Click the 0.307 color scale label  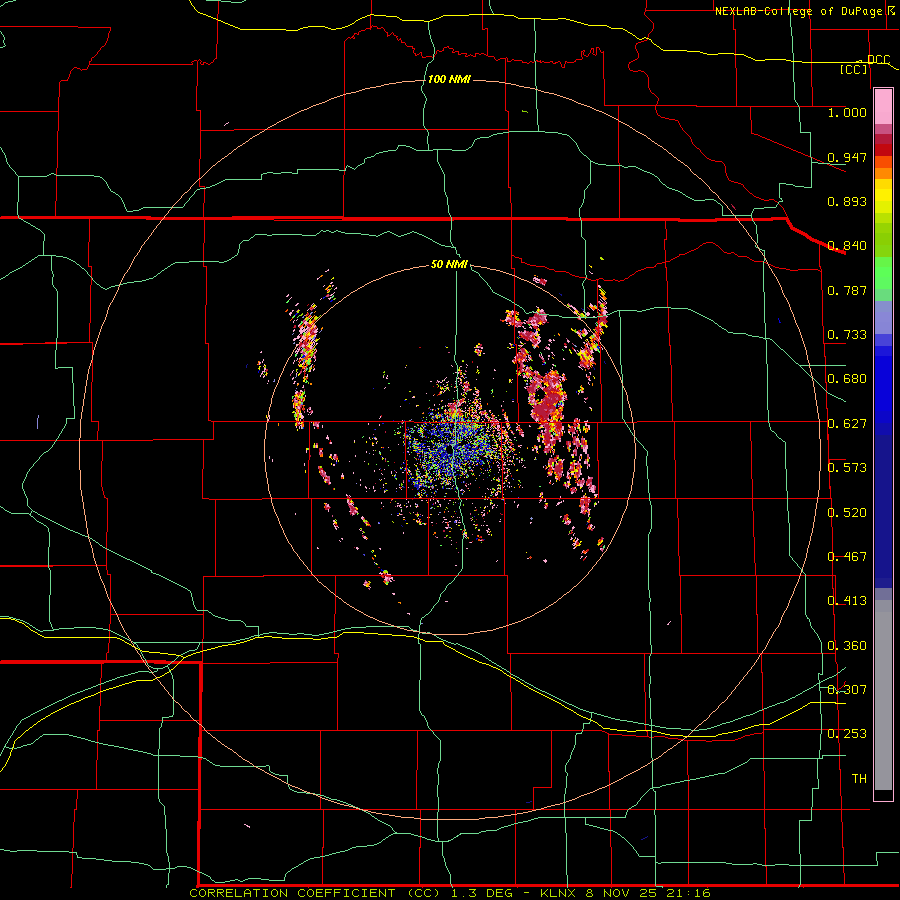tap(847, 690)
